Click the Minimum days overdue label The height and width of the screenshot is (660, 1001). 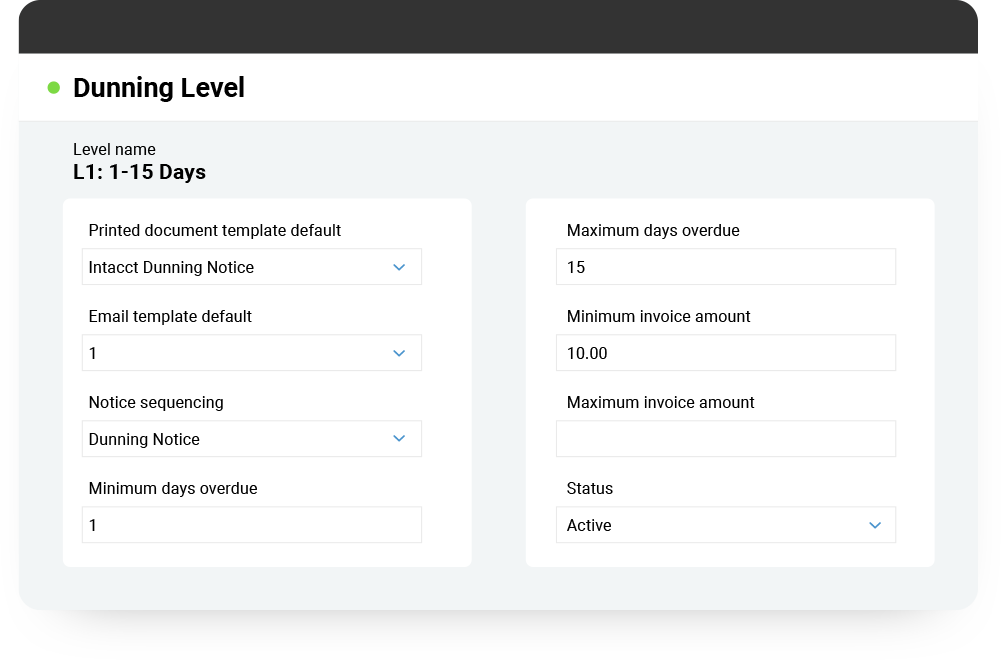click(x=173, y=488)
